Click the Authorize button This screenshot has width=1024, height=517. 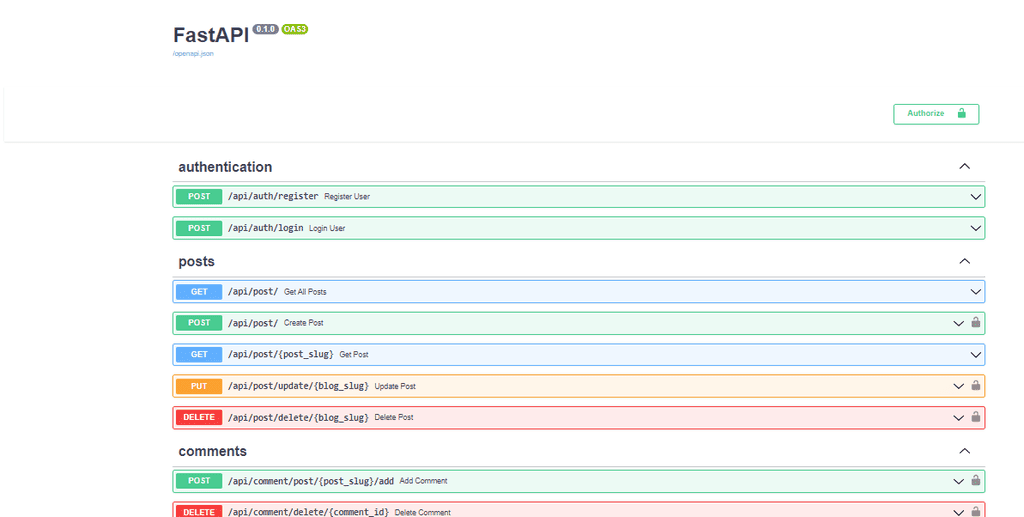[936, 114]
